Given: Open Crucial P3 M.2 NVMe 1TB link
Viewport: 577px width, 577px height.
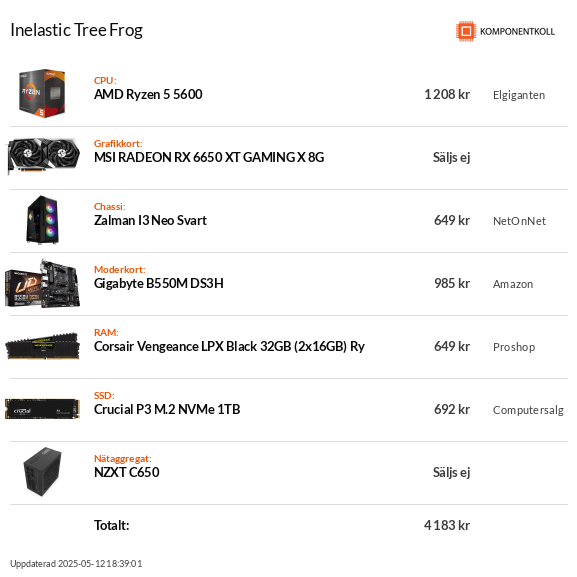Looking at the screenshot, I should pos(167,410).
